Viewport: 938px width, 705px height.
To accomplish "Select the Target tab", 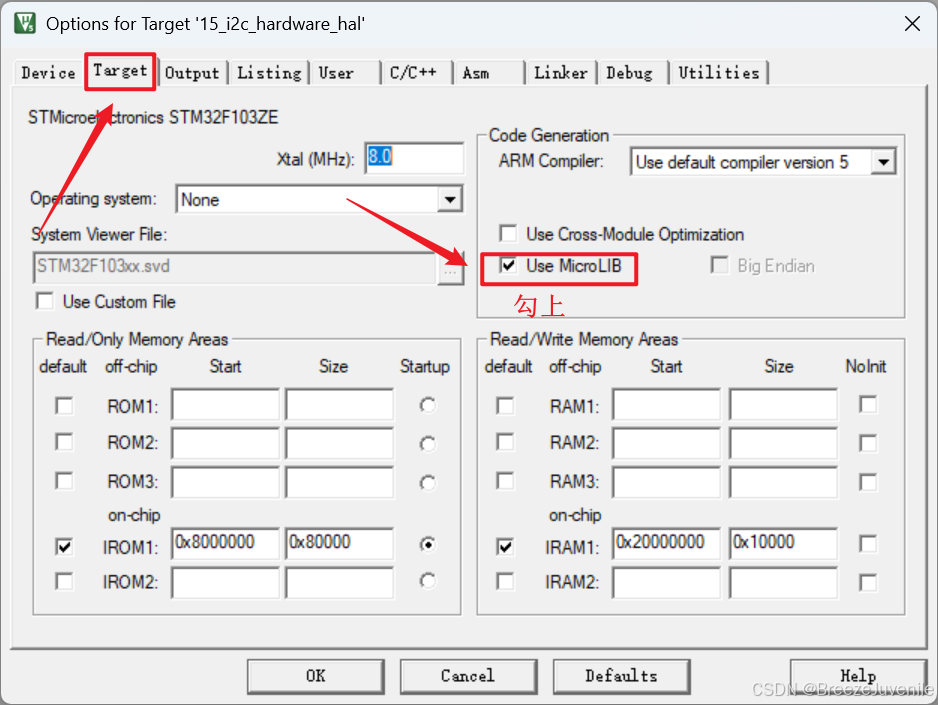I will pos(120,71).
